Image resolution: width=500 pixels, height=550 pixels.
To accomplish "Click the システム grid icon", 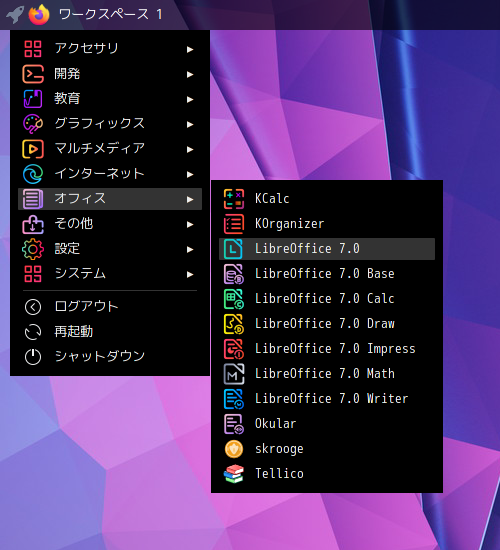I will tap(33, 274).
